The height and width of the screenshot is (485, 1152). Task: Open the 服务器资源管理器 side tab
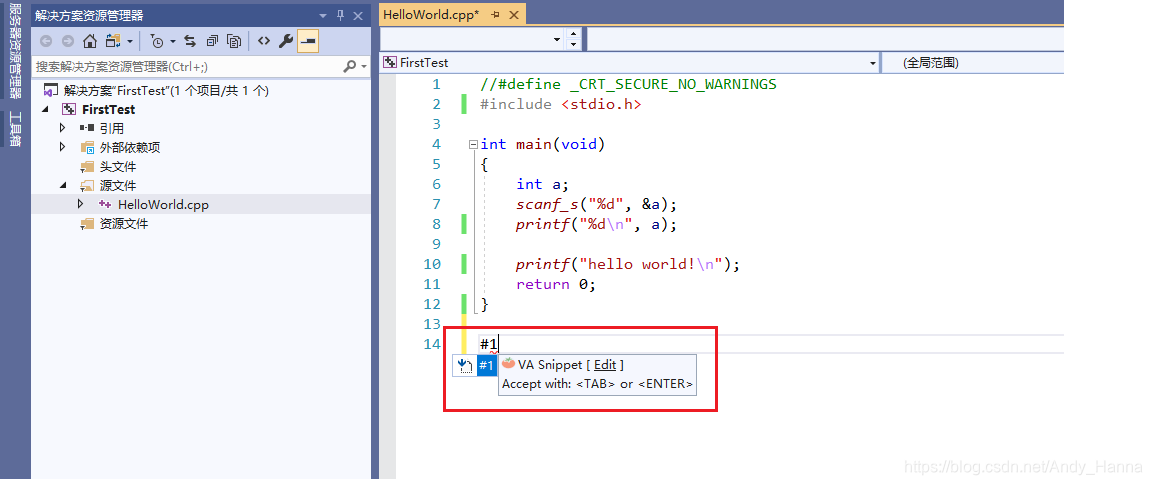click(x=15, y=50)
